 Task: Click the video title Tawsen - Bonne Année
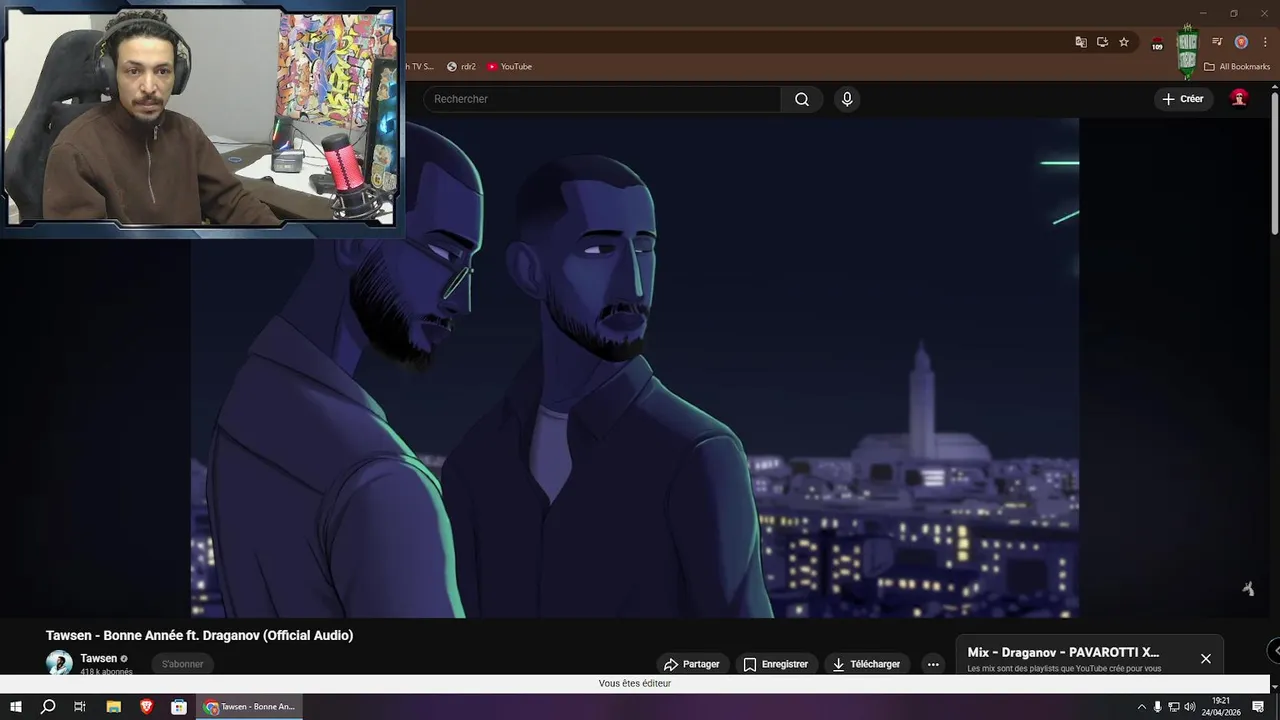(x=200, y=635)
